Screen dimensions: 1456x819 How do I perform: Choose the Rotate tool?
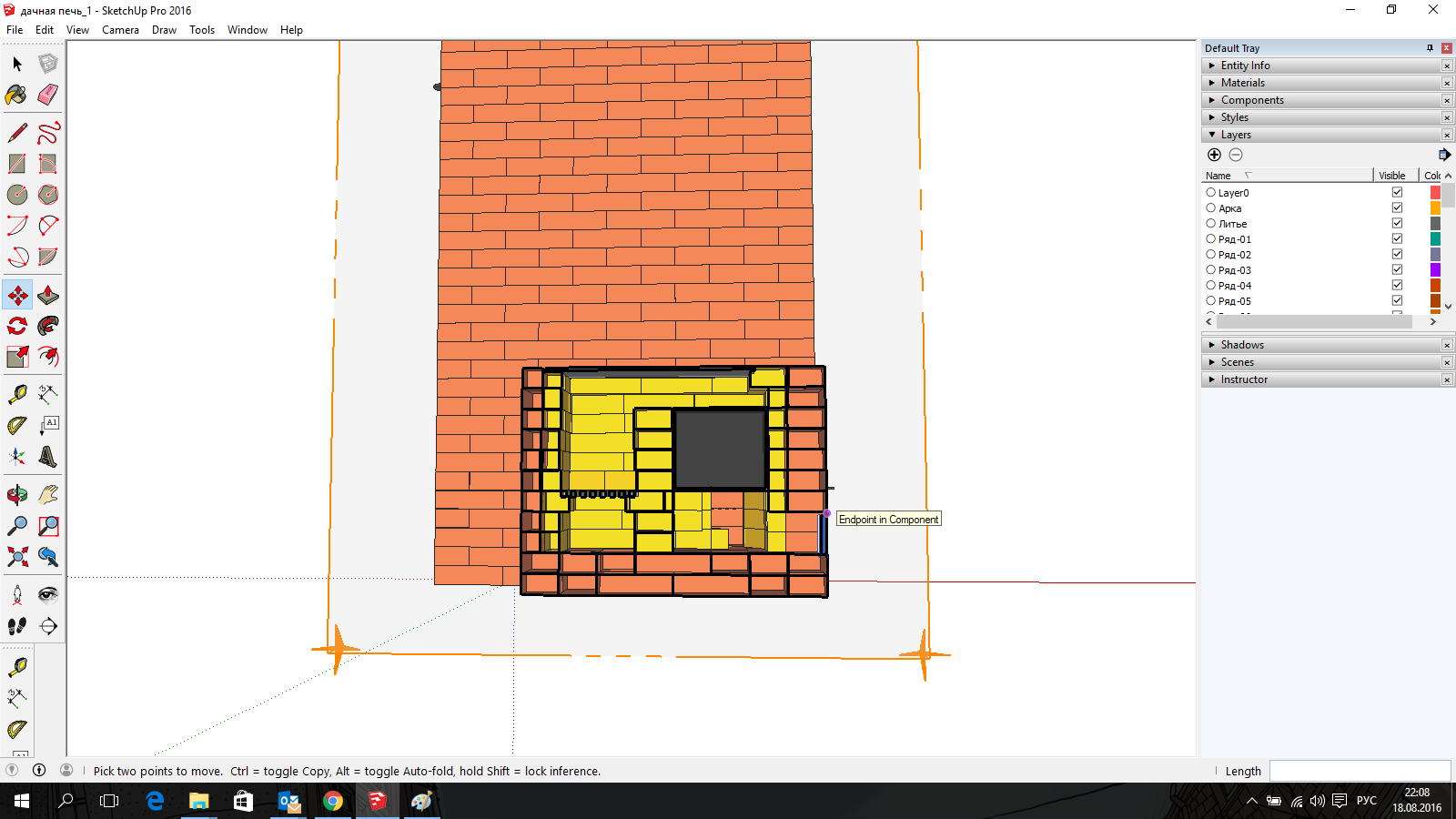click(x=16, y=326)
